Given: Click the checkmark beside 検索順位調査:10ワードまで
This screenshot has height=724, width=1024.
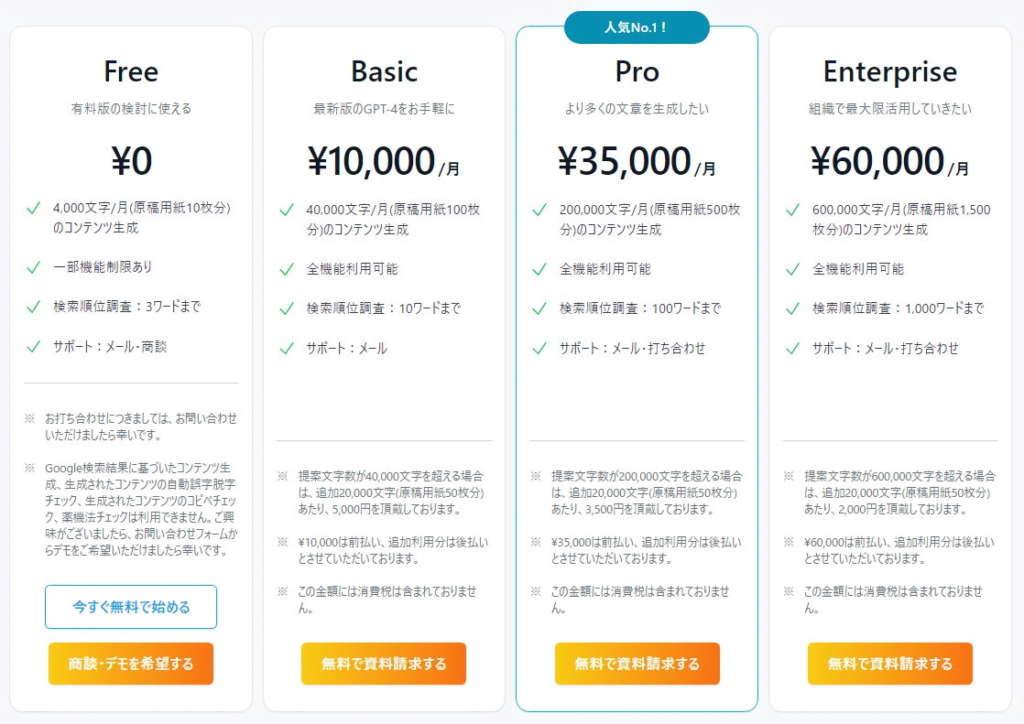Looking at the screenshot, I should [x=287, y=309].
